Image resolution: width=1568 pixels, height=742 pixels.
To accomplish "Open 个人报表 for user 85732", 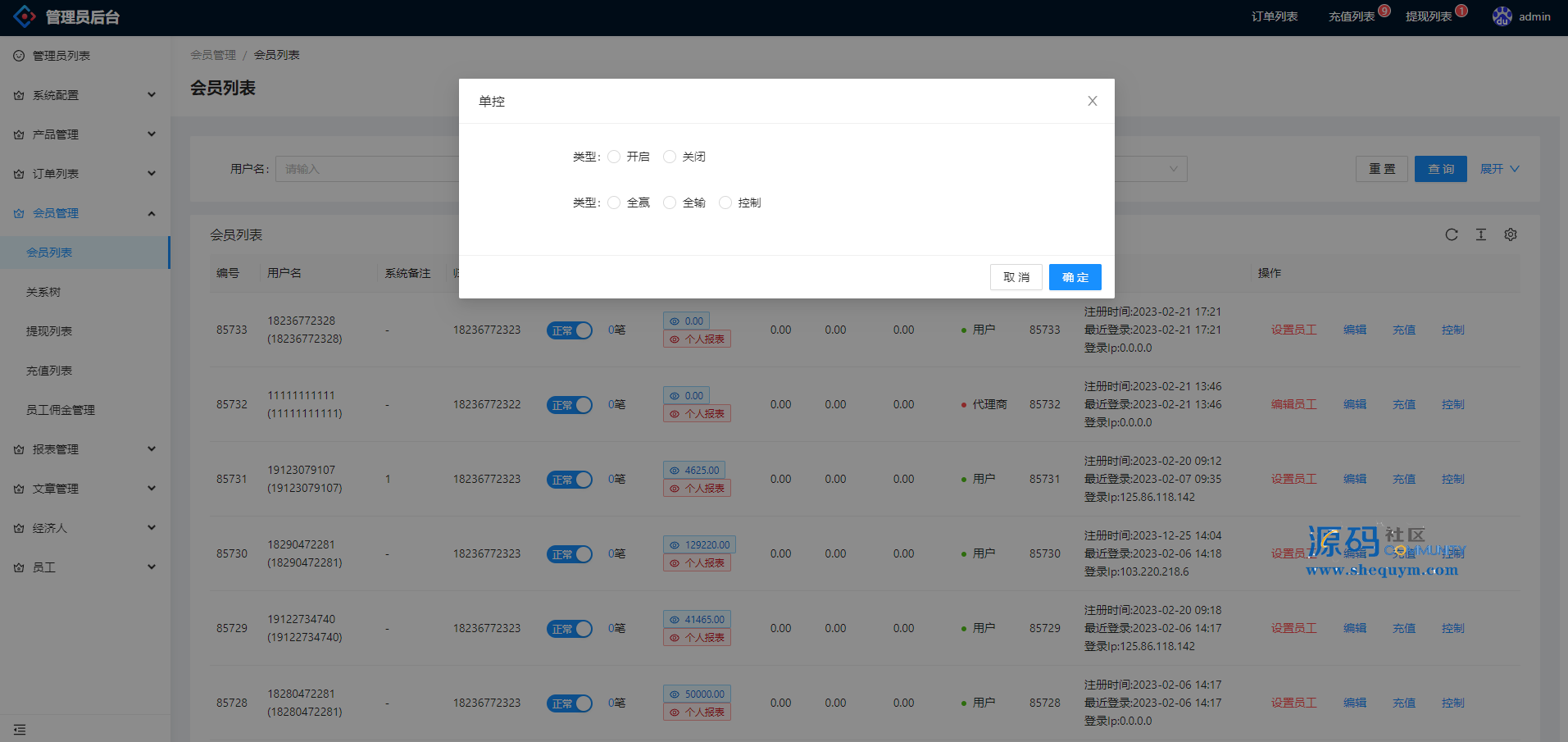I will click(x=697, y=414).
